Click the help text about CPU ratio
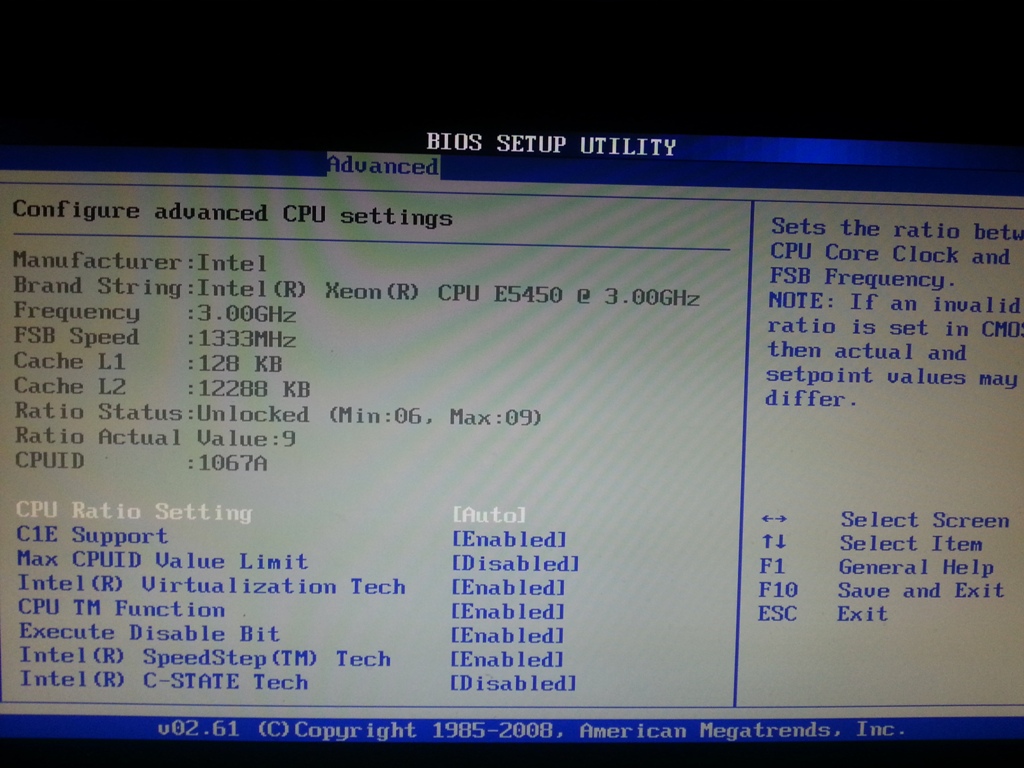The width and height of the screenshot is (1024, 768). (x=894, y=313)
